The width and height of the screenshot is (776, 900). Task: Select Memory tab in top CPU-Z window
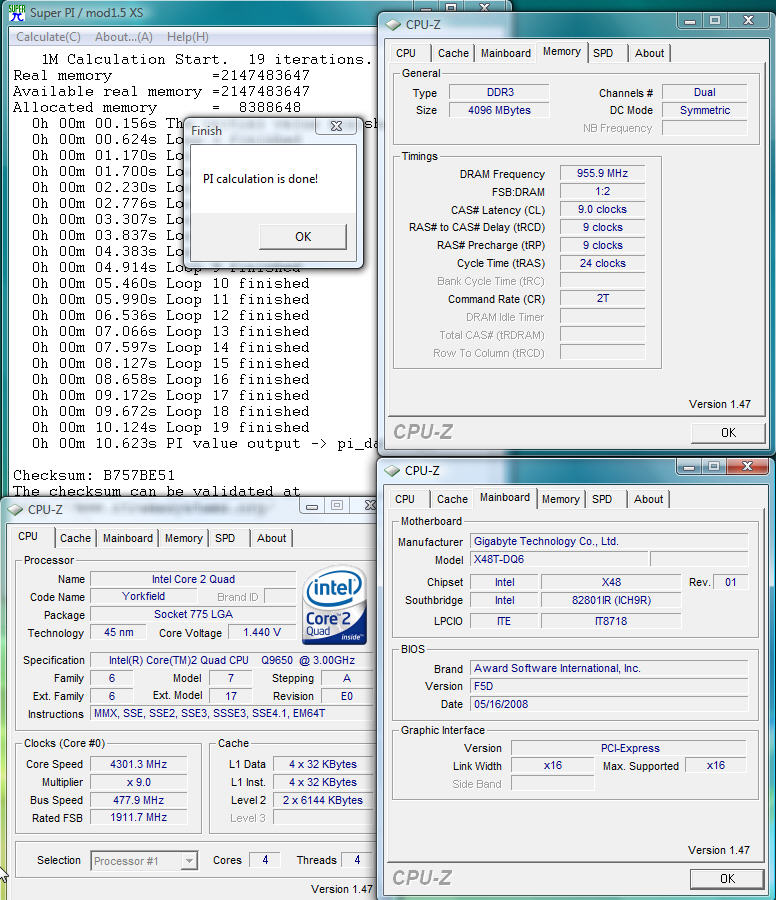tap(562, 52)
